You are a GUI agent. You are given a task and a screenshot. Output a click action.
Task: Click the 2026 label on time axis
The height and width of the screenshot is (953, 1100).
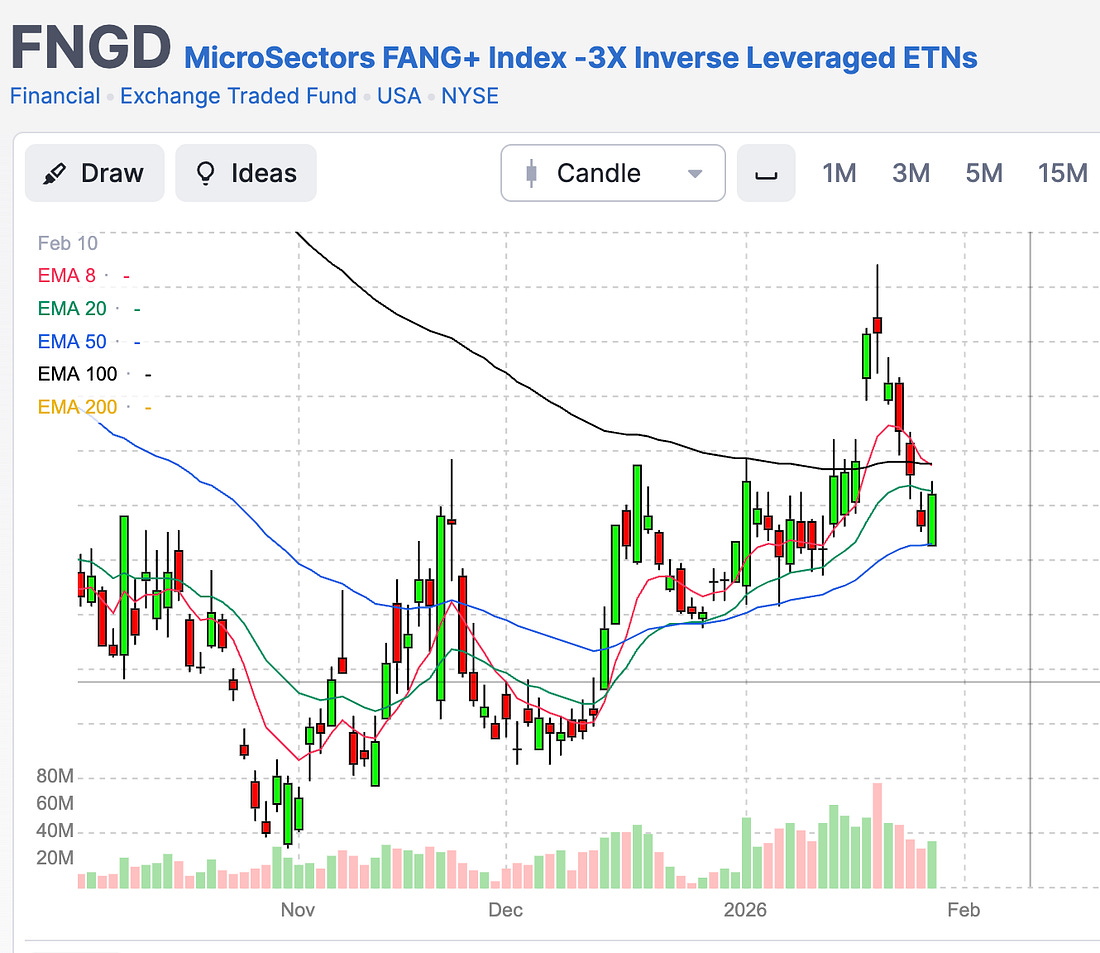745,910
